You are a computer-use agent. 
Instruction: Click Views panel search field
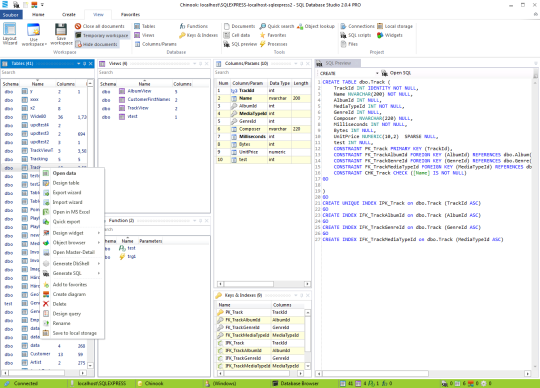pyautogui.click(x=154, y=72)
